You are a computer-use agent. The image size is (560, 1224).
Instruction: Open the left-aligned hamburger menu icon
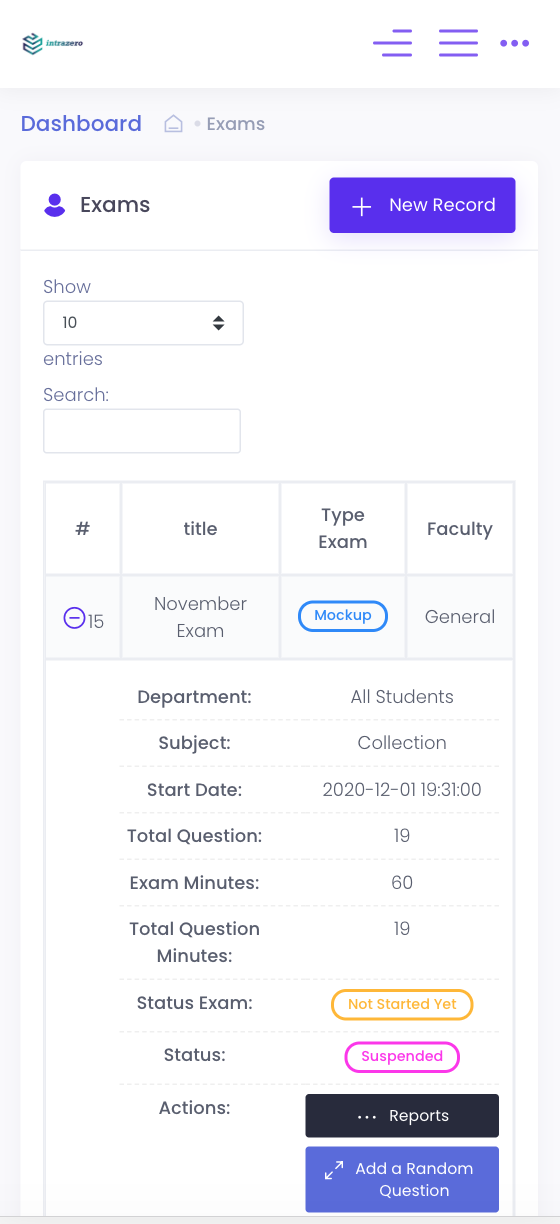(x=392, y=43)
